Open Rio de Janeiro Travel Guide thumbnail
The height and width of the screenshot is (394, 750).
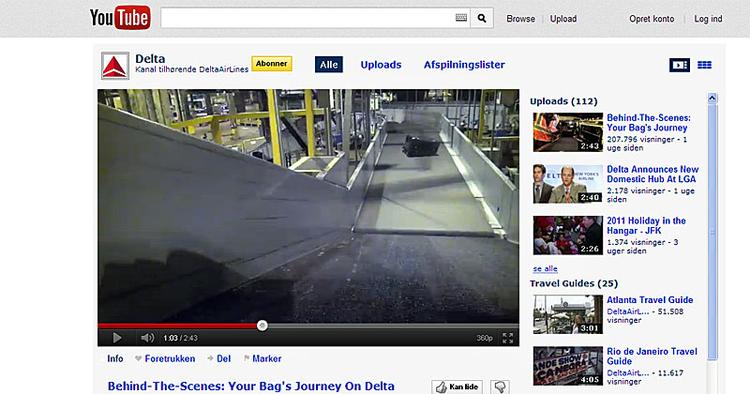pos(568,366)
